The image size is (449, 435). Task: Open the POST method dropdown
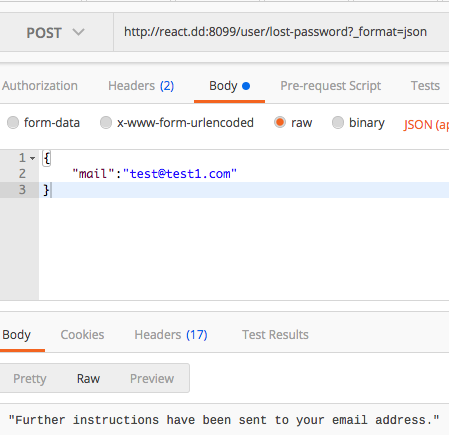[56, 33]
